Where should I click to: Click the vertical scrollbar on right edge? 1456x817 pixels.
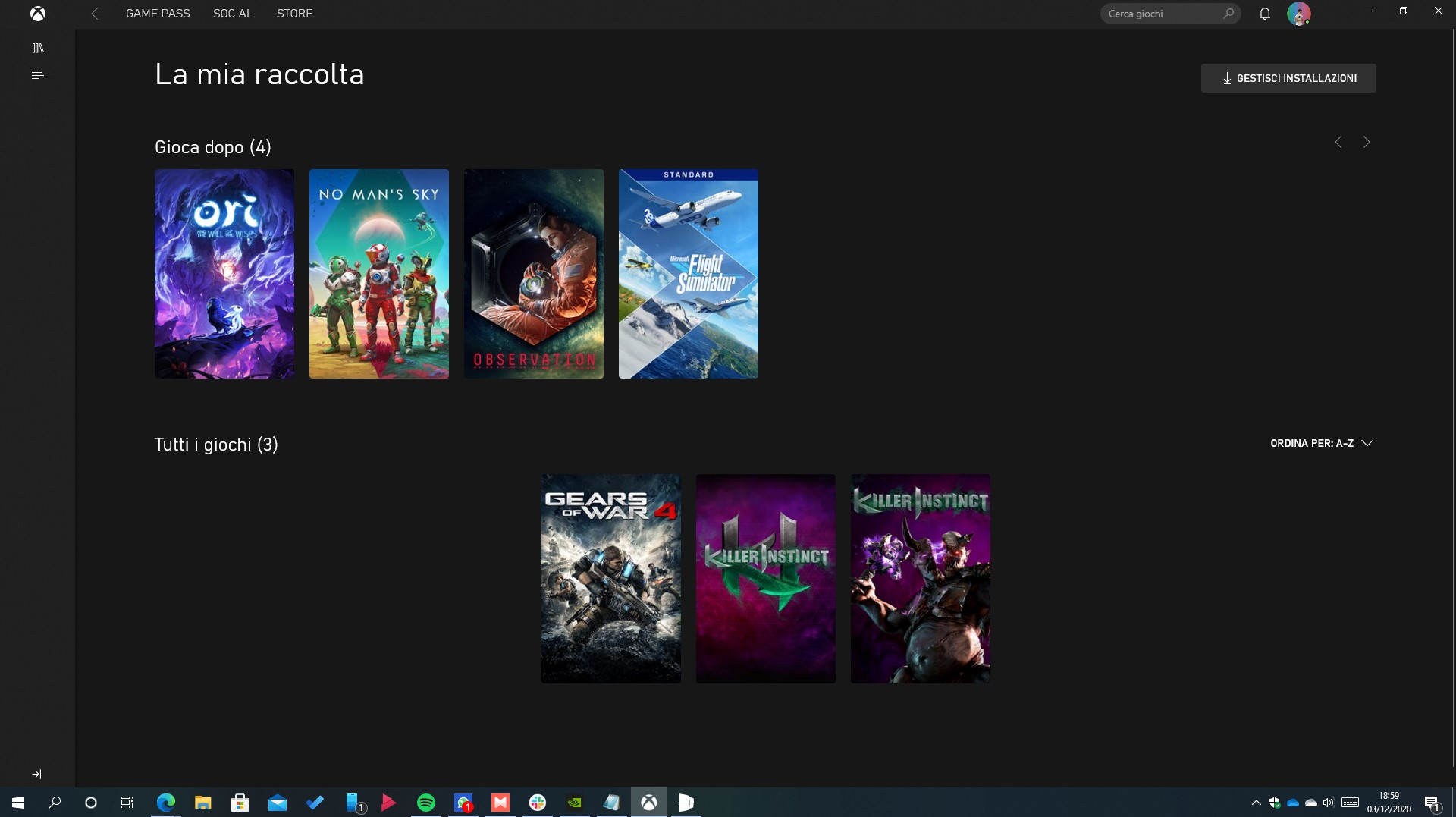pos(1453,398)
